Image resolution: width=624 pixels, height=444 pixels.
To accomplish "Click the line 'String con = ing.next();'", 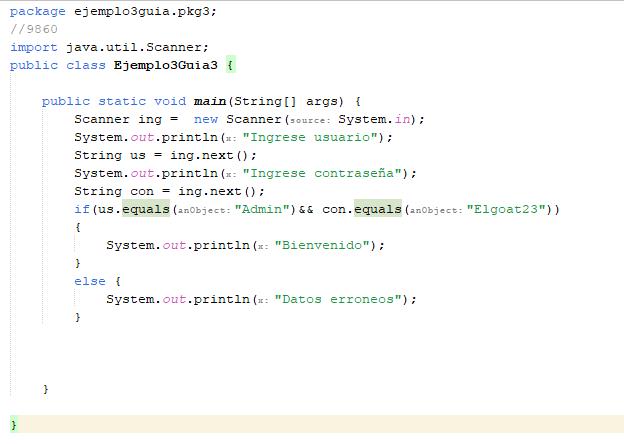I will [x=169, y=191].
